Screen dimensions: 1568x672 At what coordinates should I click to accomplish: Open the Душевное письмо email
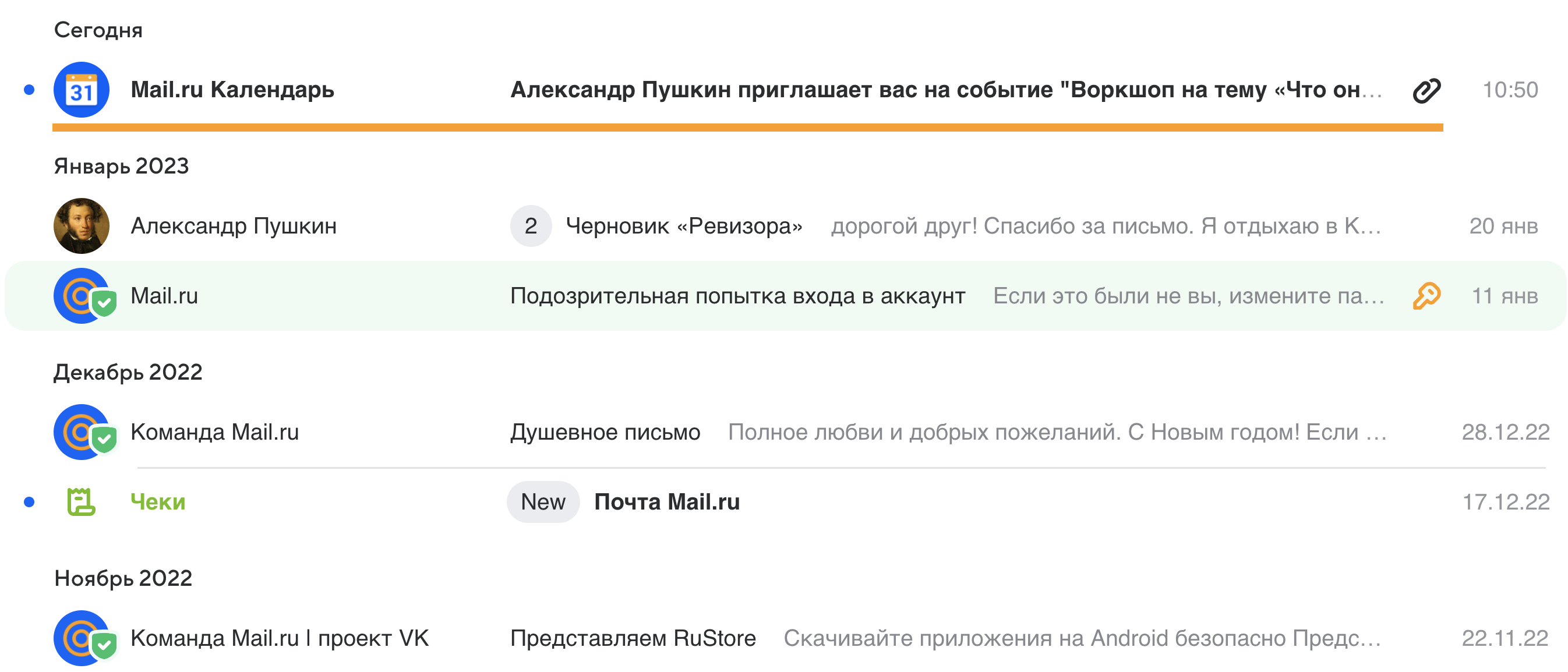pos(605,432)
